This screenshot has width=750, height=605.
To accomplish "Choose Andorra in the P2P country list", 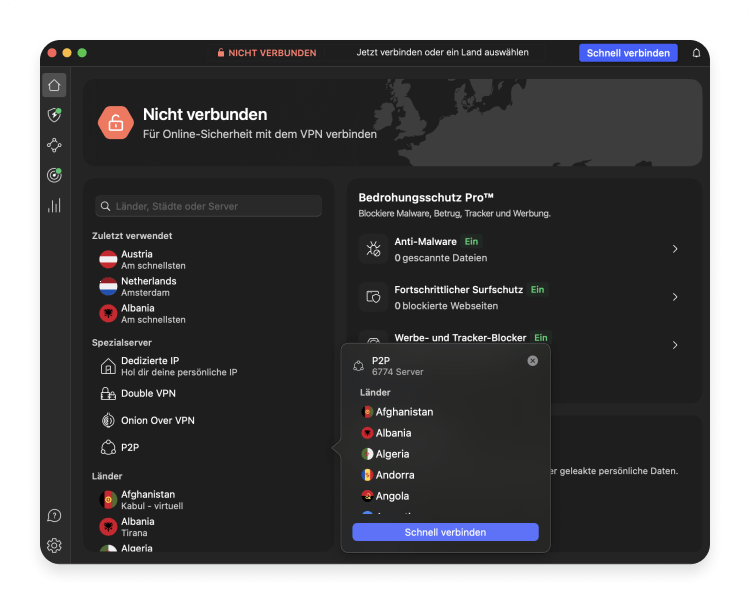I will (x=394, y=475).
